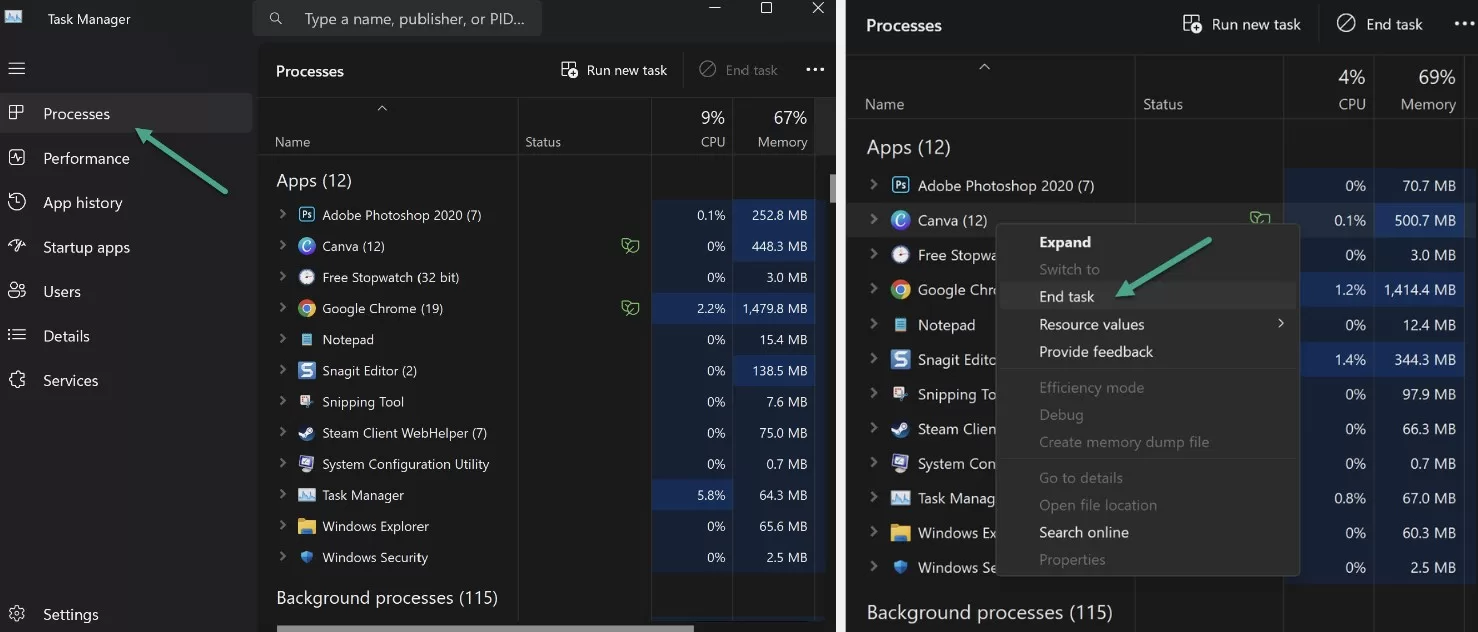Click the horizontal scrollbar in left window
This screenshot has height=632, width=1478.
coord(485,628)
